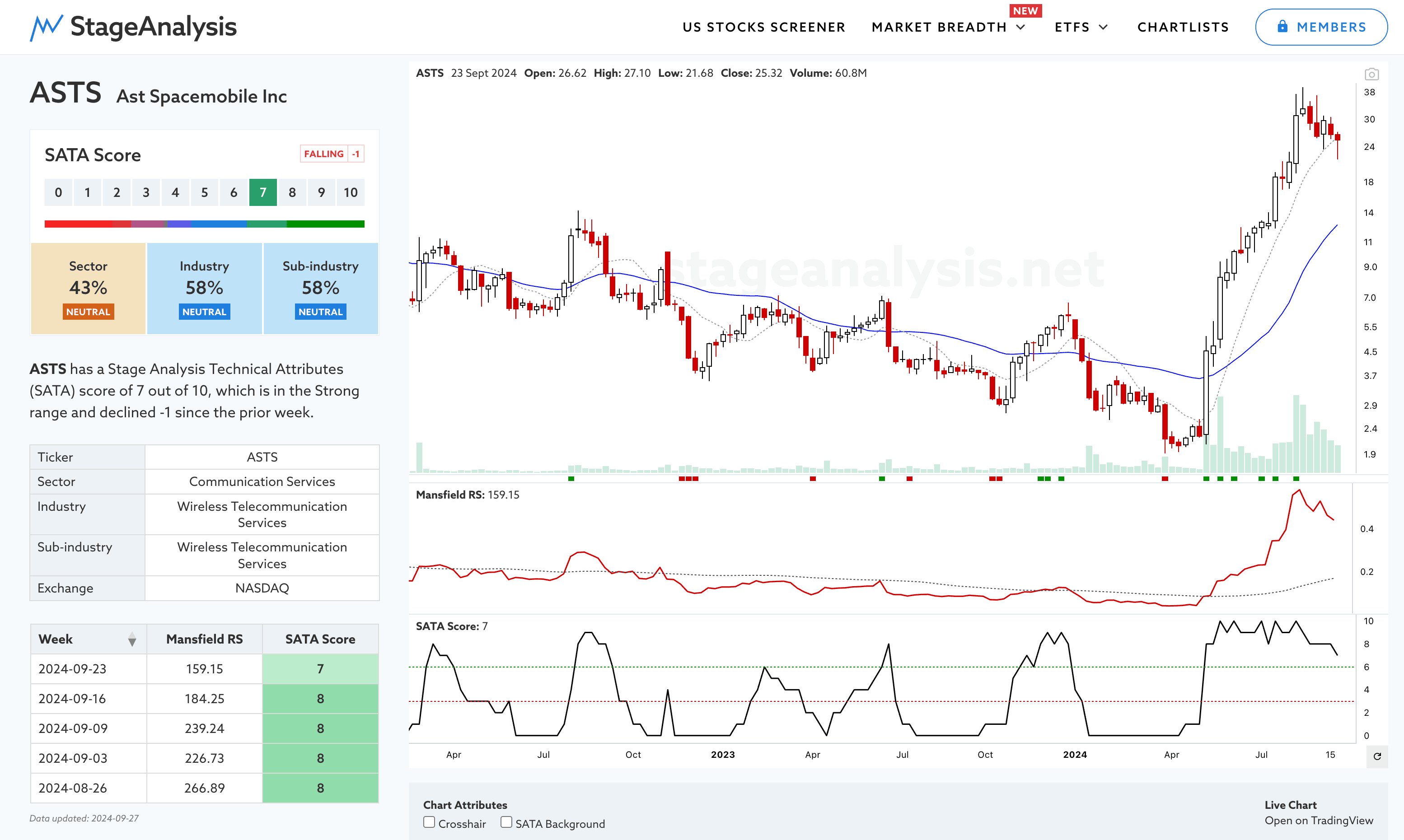Click the Mansfield RS: 159.15 chart label
Image resolution: width=1404 pixels, height=840 pixels.
[467, 495]
